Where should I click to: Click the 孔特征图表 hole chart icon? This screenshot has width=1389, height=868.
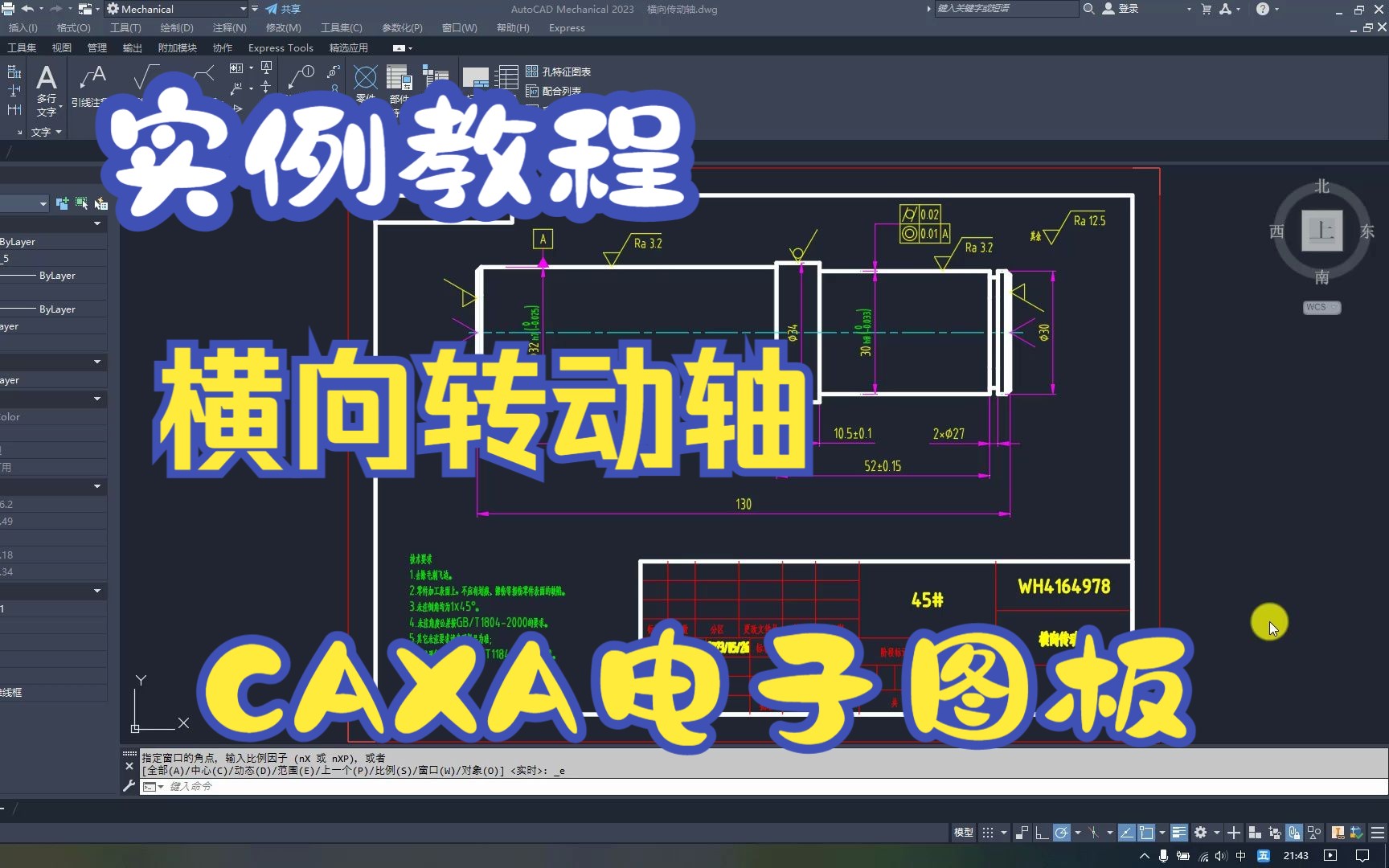point(531,72)
